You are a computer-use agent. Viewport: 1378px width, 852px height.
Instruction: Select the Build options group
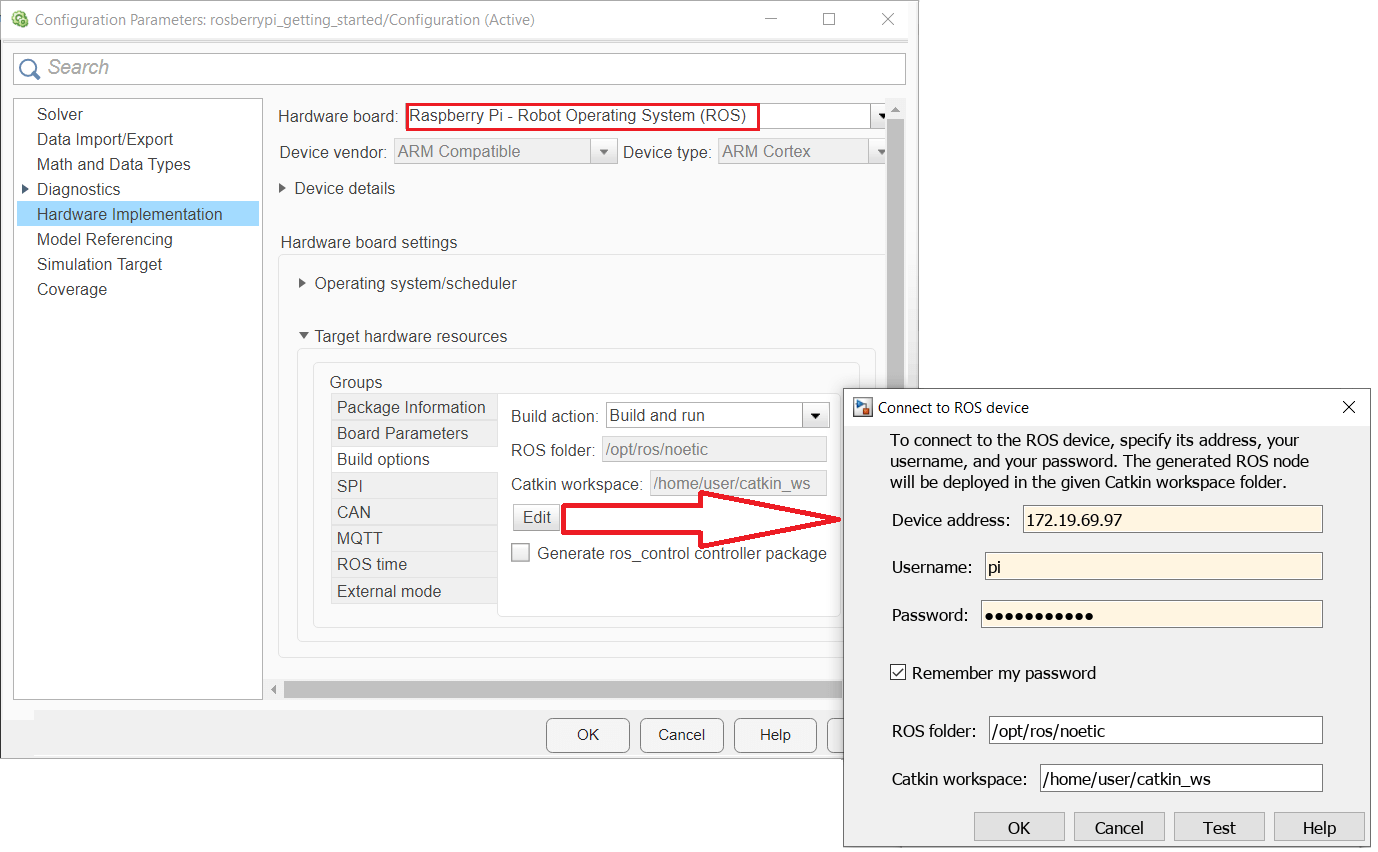[414, 459]
